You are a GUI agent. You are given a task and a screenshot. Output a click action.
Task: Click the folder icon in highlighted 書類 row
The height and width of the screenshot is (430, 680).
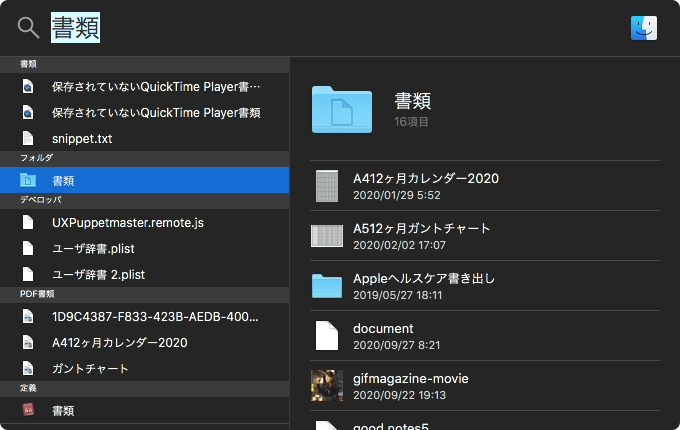(28, 180)
